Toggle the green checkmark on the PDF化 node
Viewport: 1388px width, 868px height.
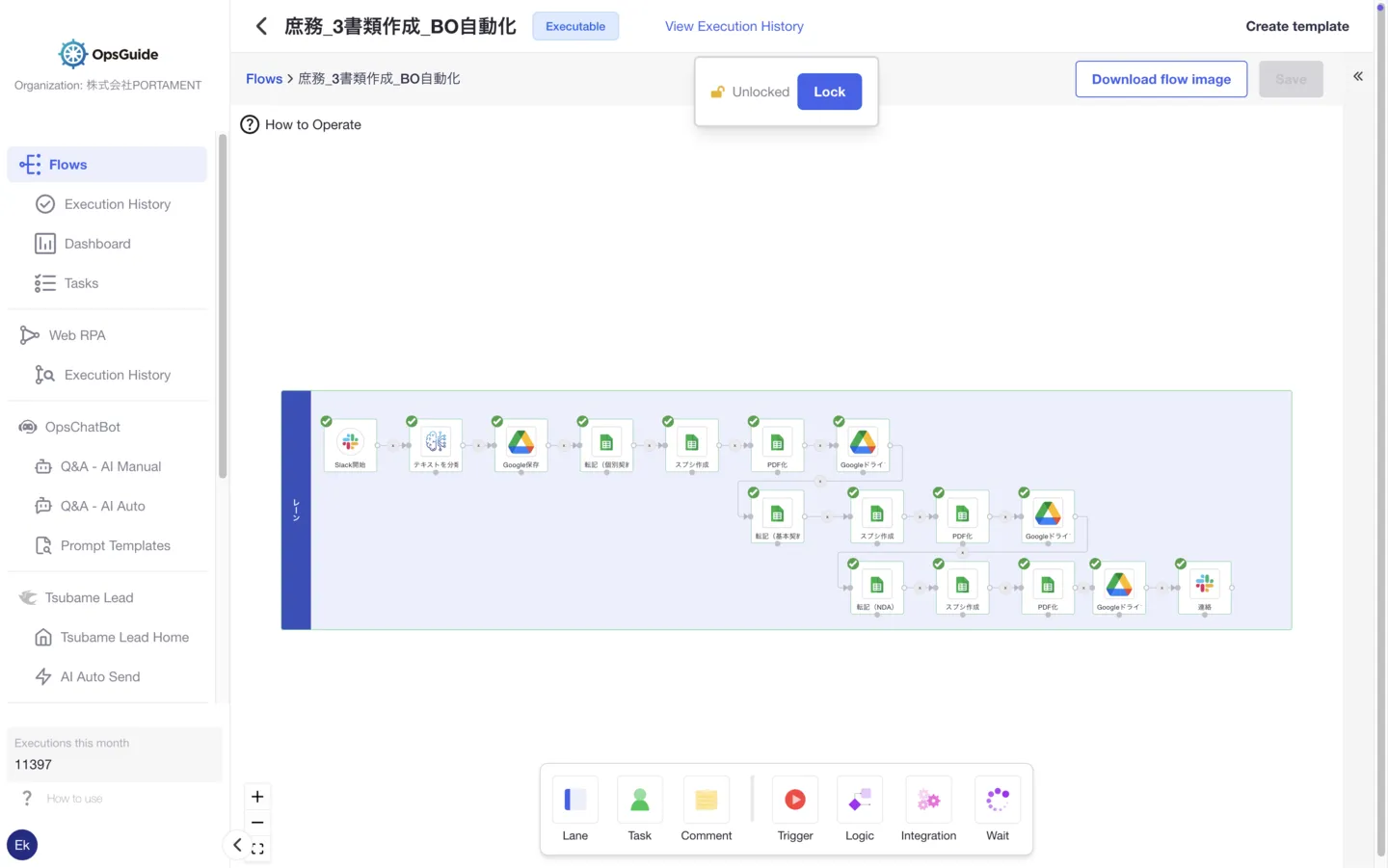pyautogui.click(x=753, y=421)
